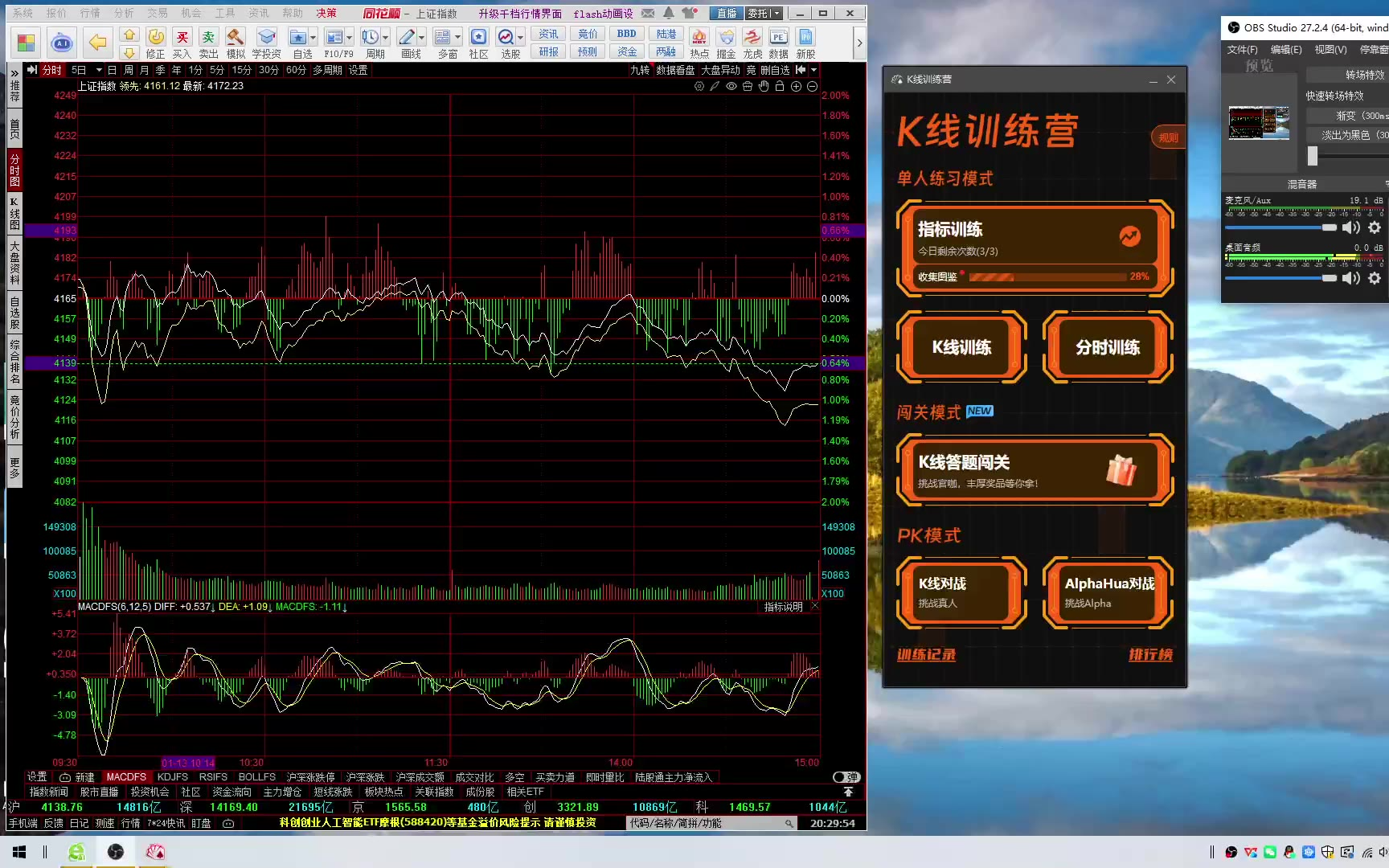Open the 模拟 trading gavel icon
Screen dimensions: 1389x868
coord(235,39)
